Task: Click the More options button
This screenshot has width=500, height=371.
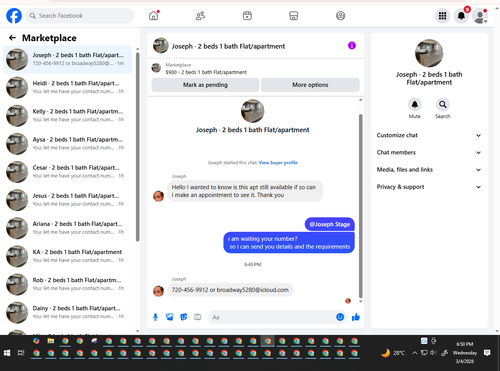Action: tap(310, 85)
